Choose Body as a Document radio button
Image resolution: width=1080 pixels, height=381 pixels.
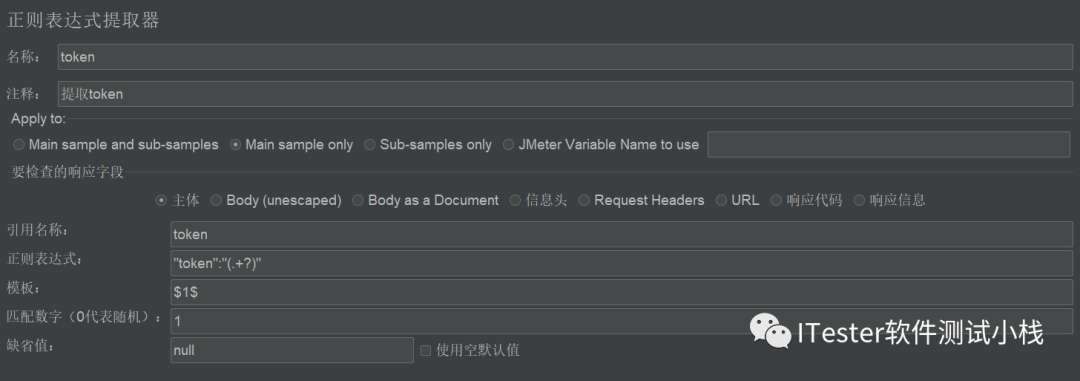(x=357, y=200)
